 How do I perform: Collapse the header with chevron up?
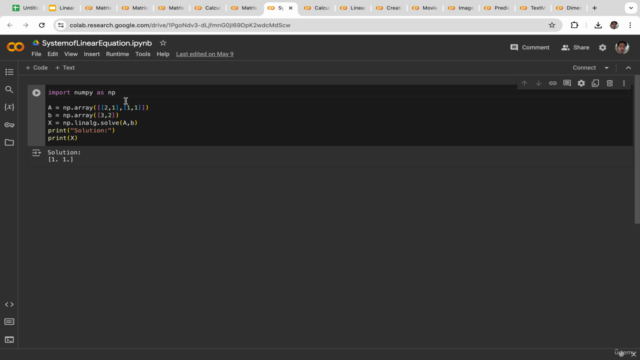point(628,68)
